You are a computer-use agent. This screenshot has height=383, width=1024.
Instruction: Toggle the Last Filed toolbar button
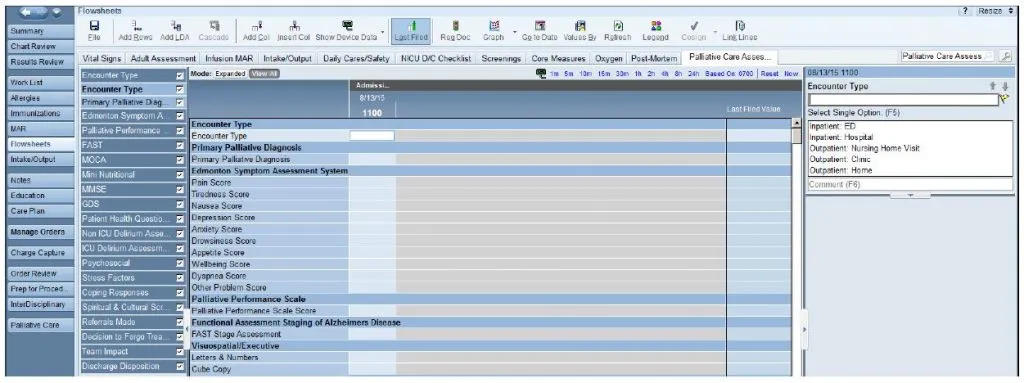[411, 31]
